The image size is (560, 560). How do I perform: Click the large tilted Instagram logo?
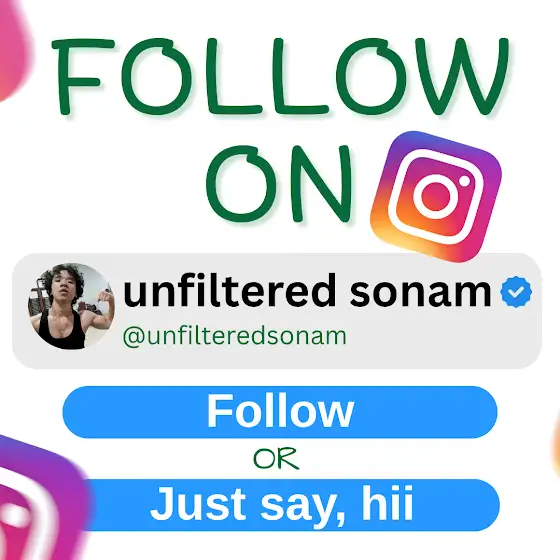click(x=436, y=196)
